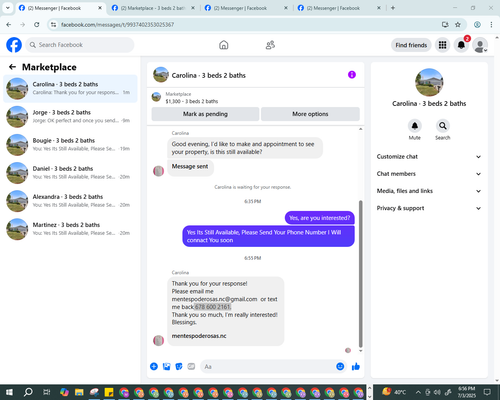Open Daniel - 3 beds 2 baths conversation

pyautogui.click(x=70, y=173)
